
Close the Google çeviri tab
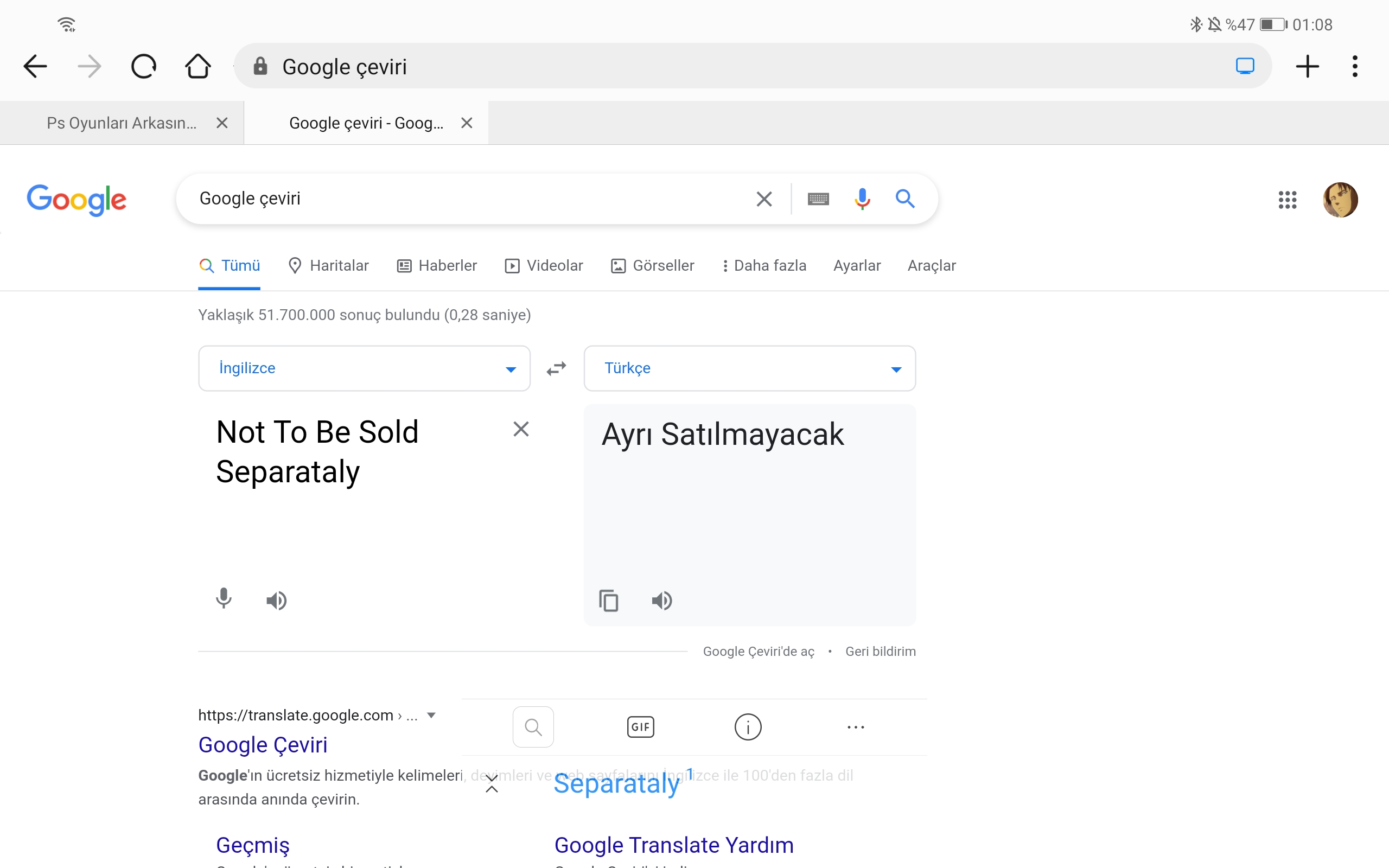467,123
